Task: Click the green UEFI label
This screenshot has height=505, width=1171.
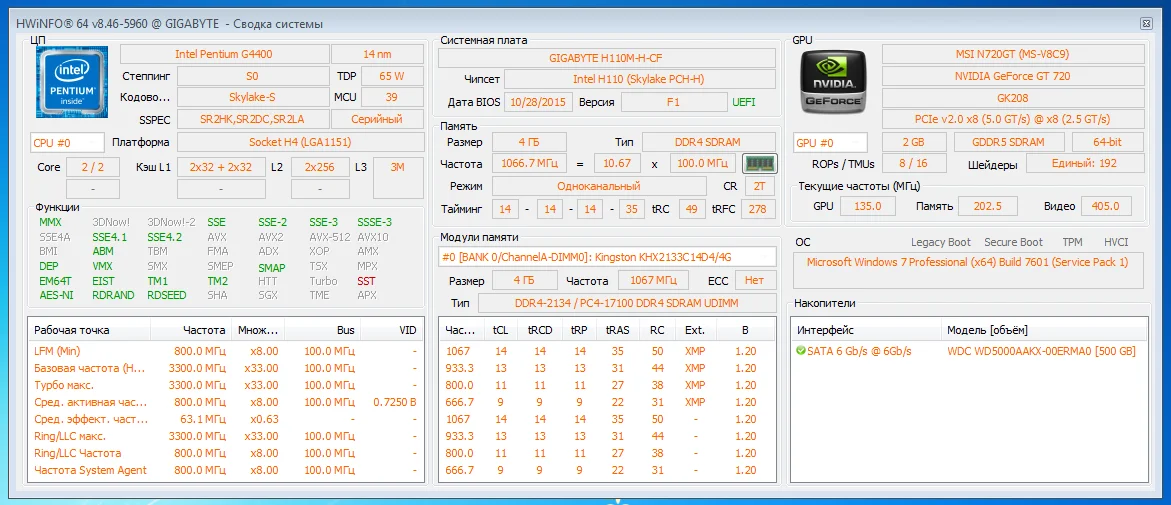Action: (x=744, y=102)
